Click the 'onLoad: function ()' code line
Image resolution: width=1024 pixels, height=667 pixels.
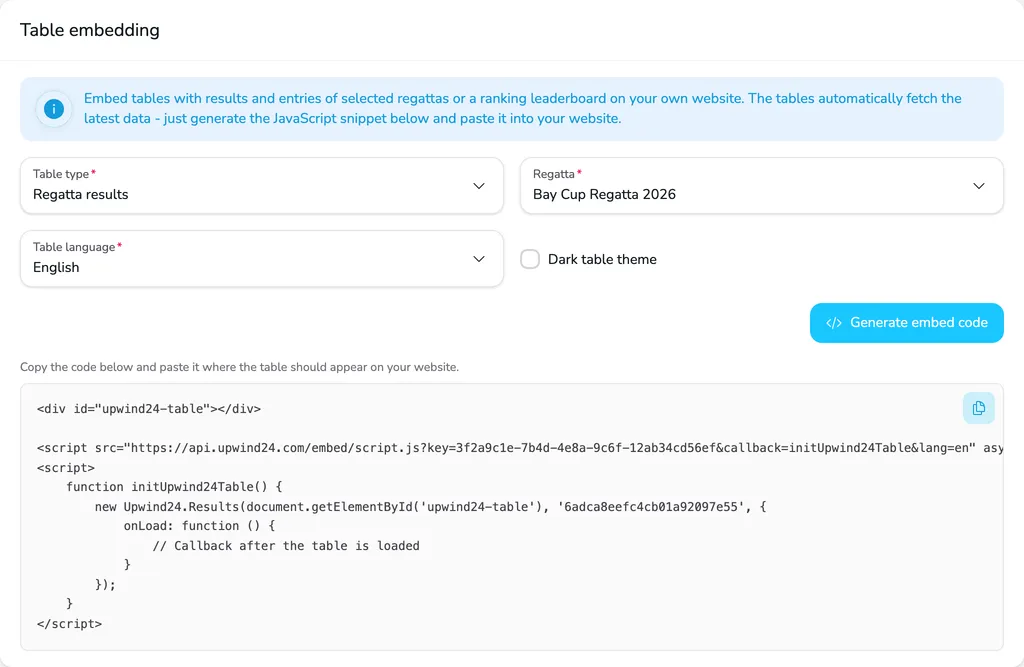tap(199, 526)
